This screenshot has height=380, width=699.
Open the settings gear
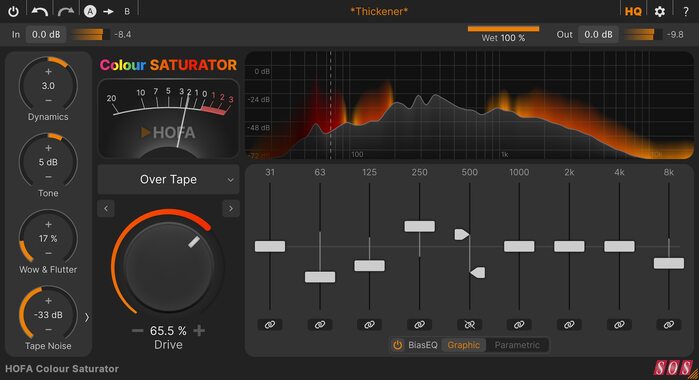tap(660, 12)
